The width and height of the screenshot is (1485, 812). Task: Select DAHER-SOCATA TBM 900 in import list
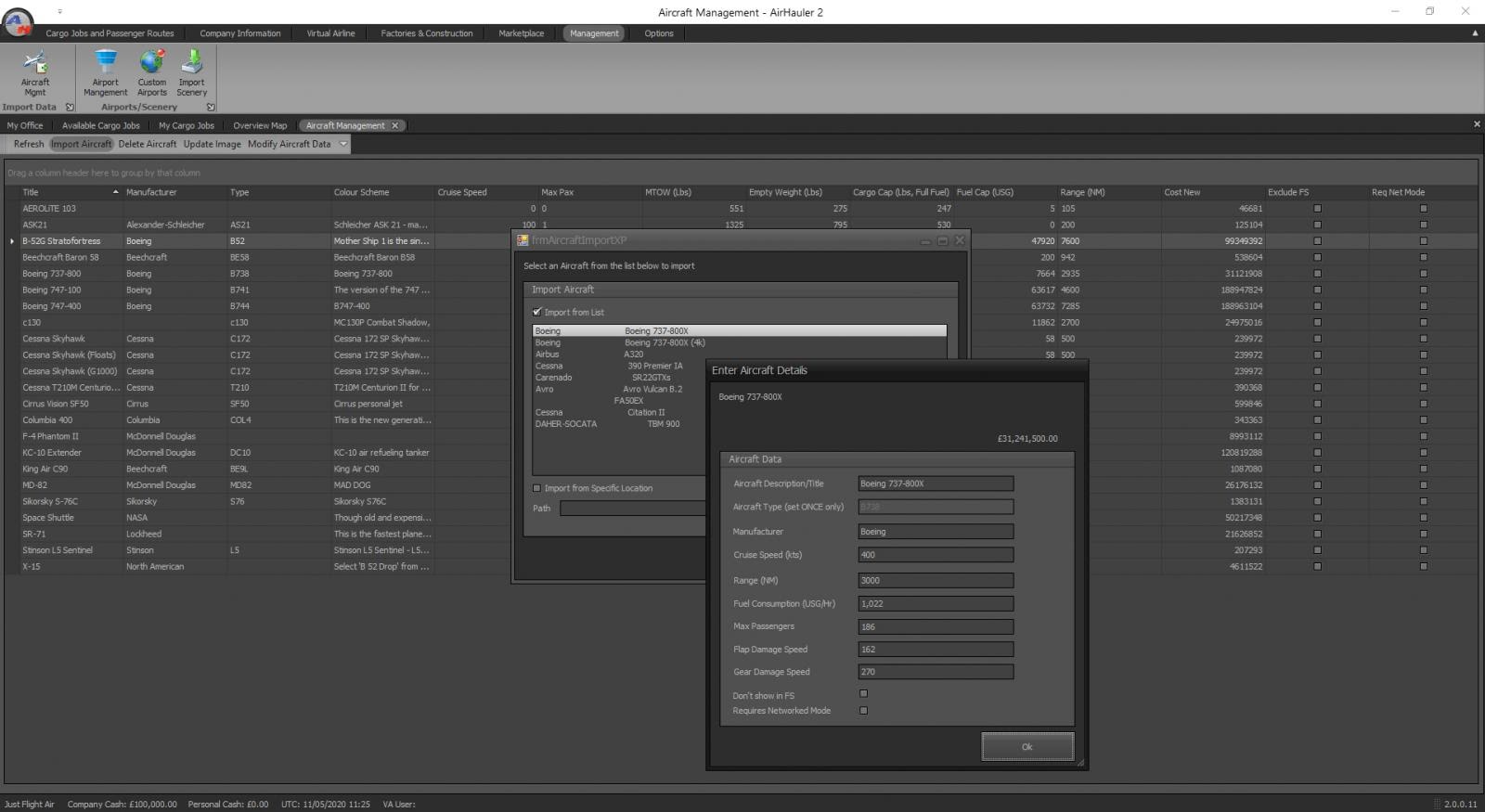(x=620, y=424)
